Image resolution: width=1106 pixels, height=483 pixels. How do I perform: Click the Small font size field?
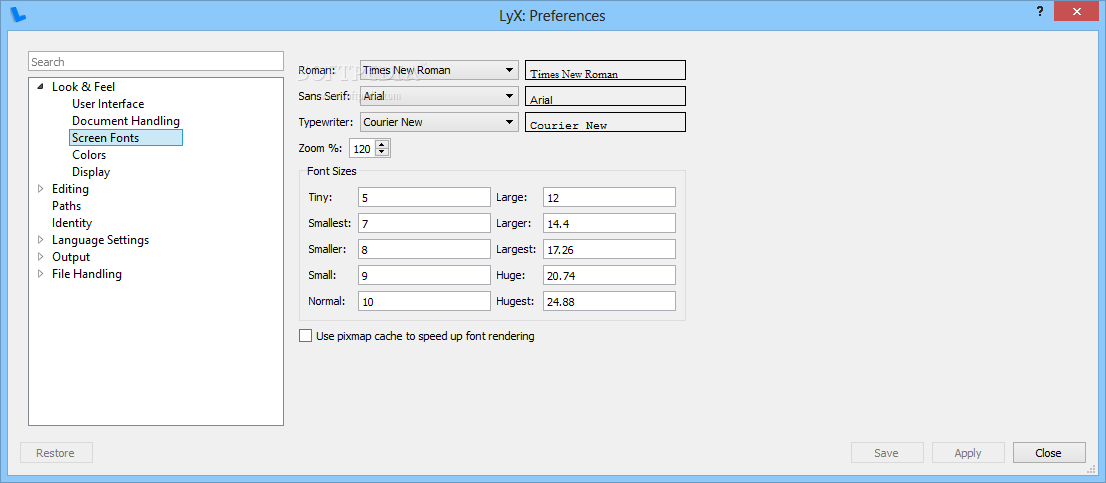coord(424,276)
